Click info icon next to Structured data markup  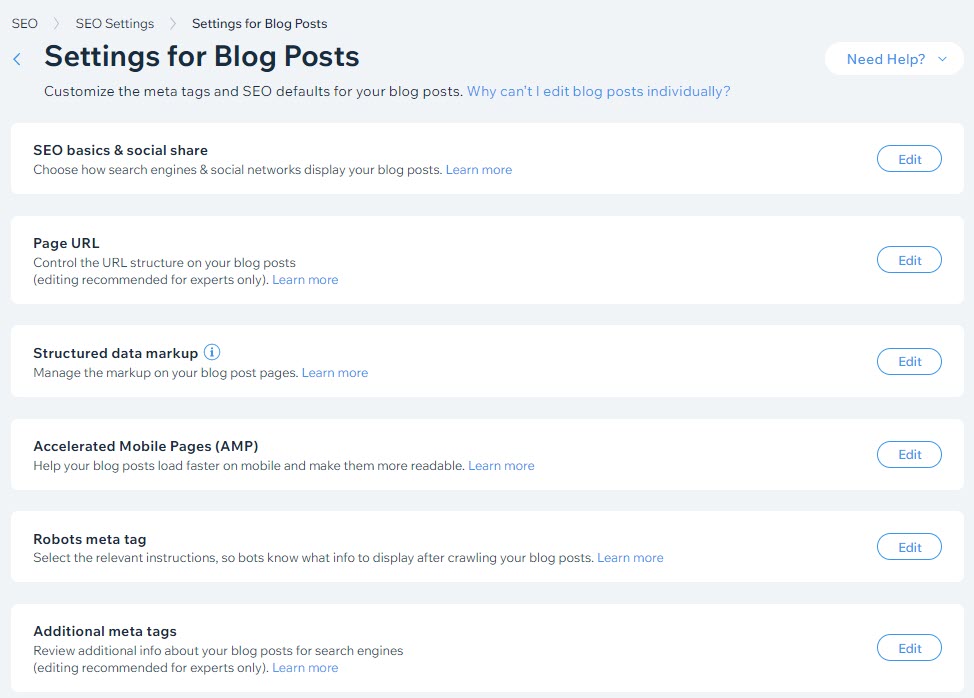(212, 352)
